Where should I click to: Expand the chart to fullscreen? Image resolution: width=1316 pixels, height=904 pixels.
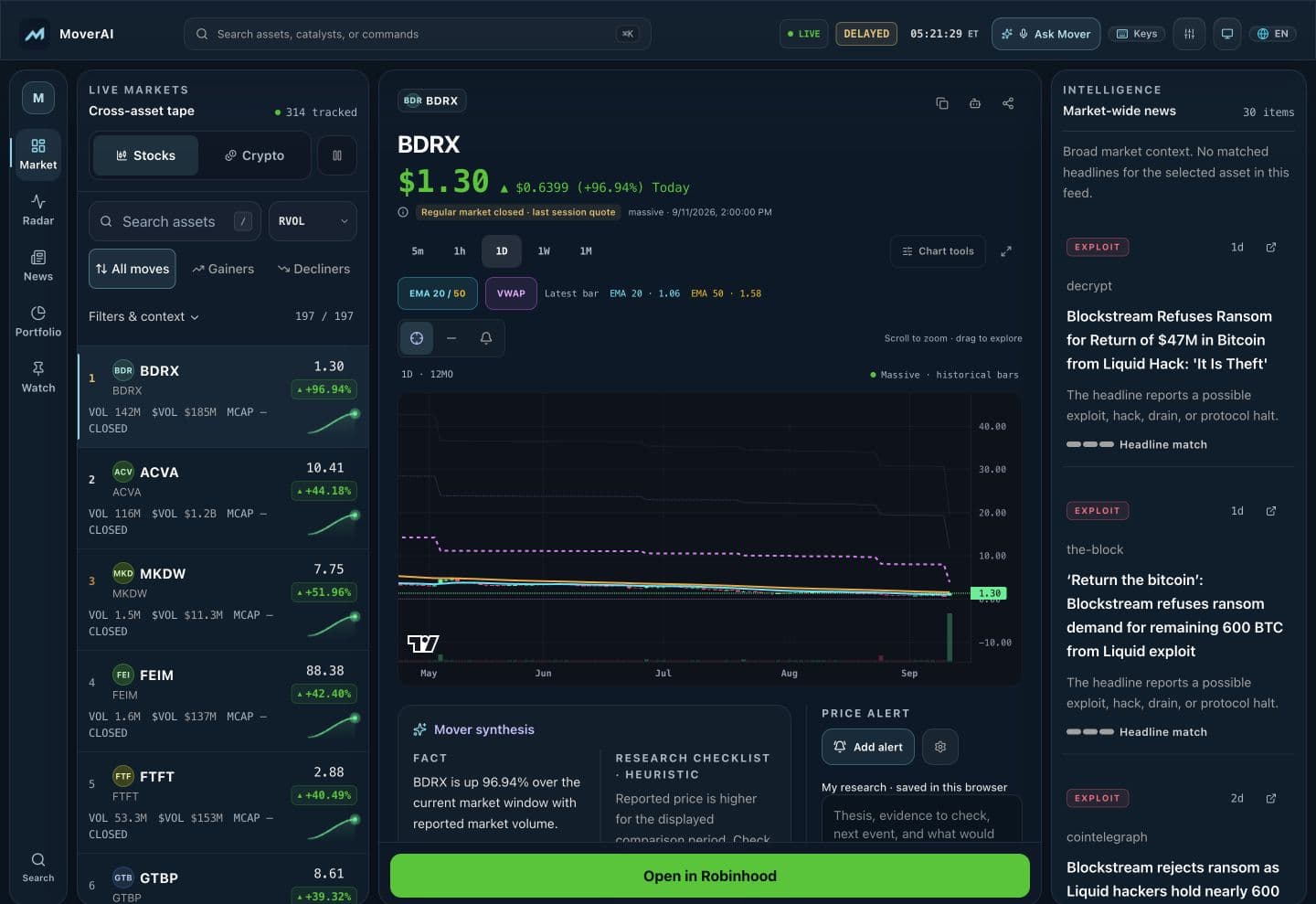(1006, 251)
